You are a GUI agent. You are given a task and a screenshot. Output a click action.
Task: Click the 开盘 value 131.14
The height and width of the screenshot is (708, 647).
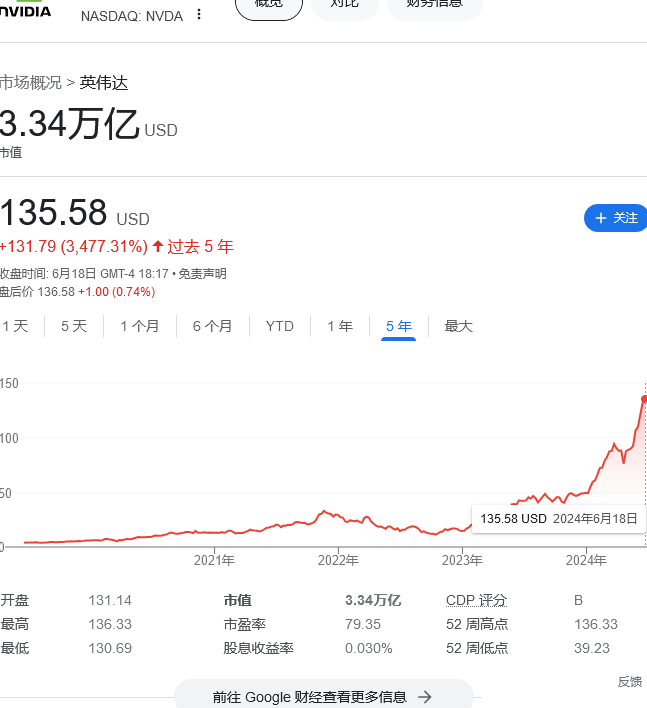(x=110, y=601)
